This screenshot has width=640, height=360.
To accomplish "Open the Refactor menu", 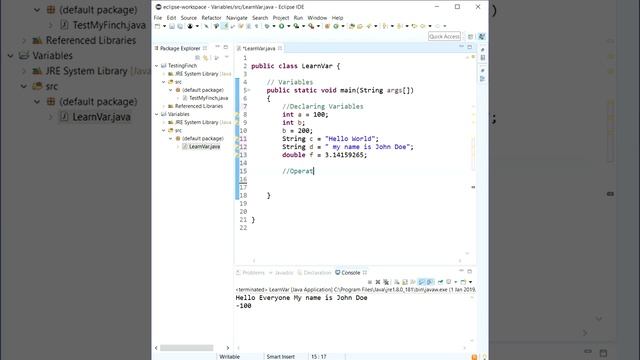I will point(211,18).
